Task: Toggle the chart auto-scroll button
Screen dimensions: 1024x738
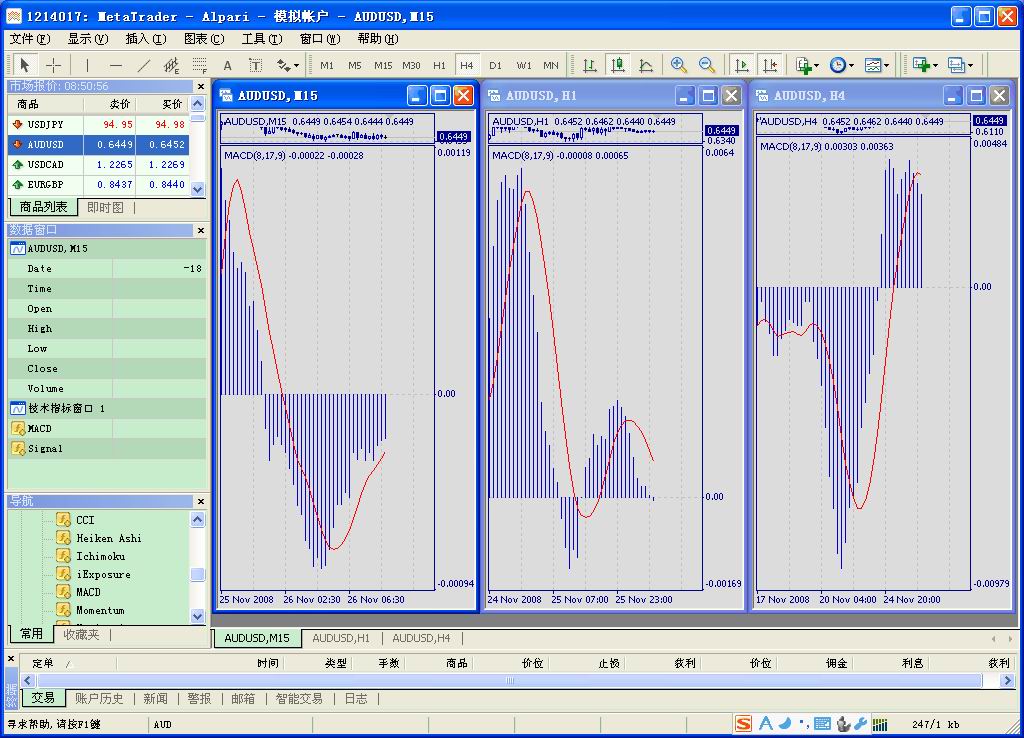Action: 741,65
